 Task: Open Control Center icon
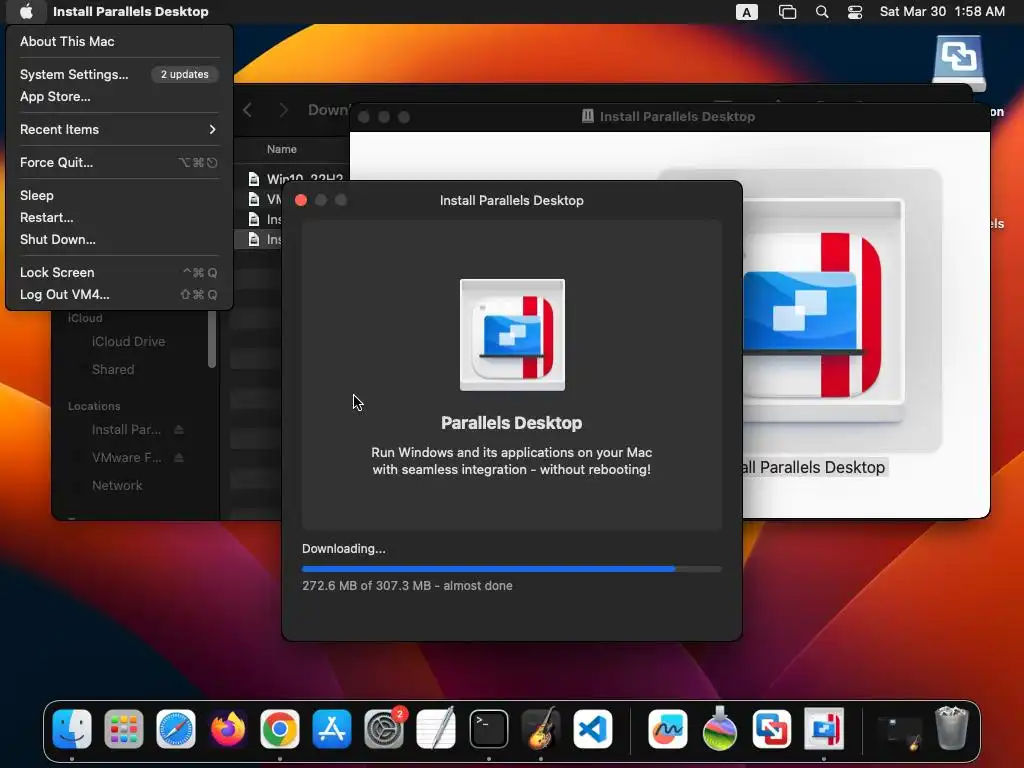coord(855,12)
